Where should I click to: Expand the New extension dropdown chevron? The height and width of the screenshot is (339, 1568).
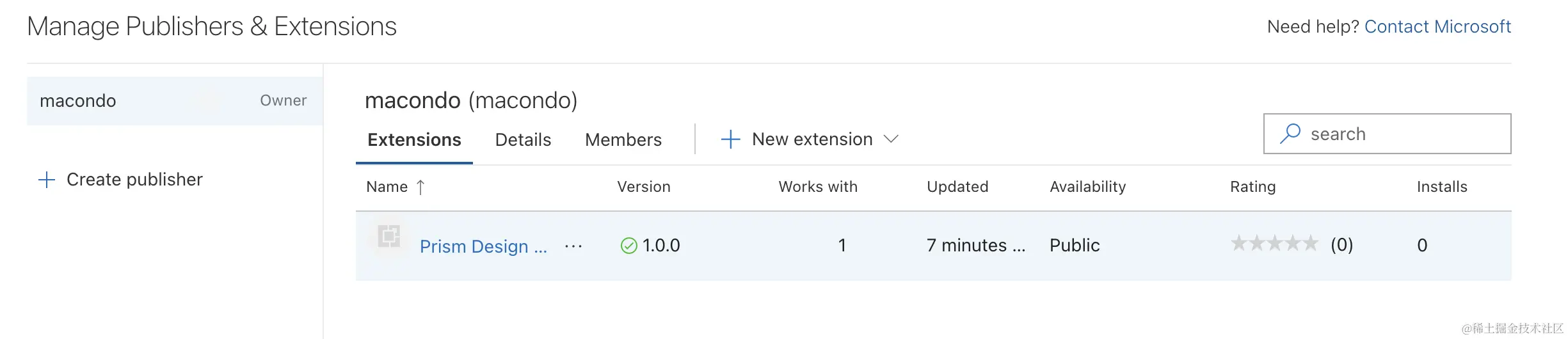click(x=891, y=139)
